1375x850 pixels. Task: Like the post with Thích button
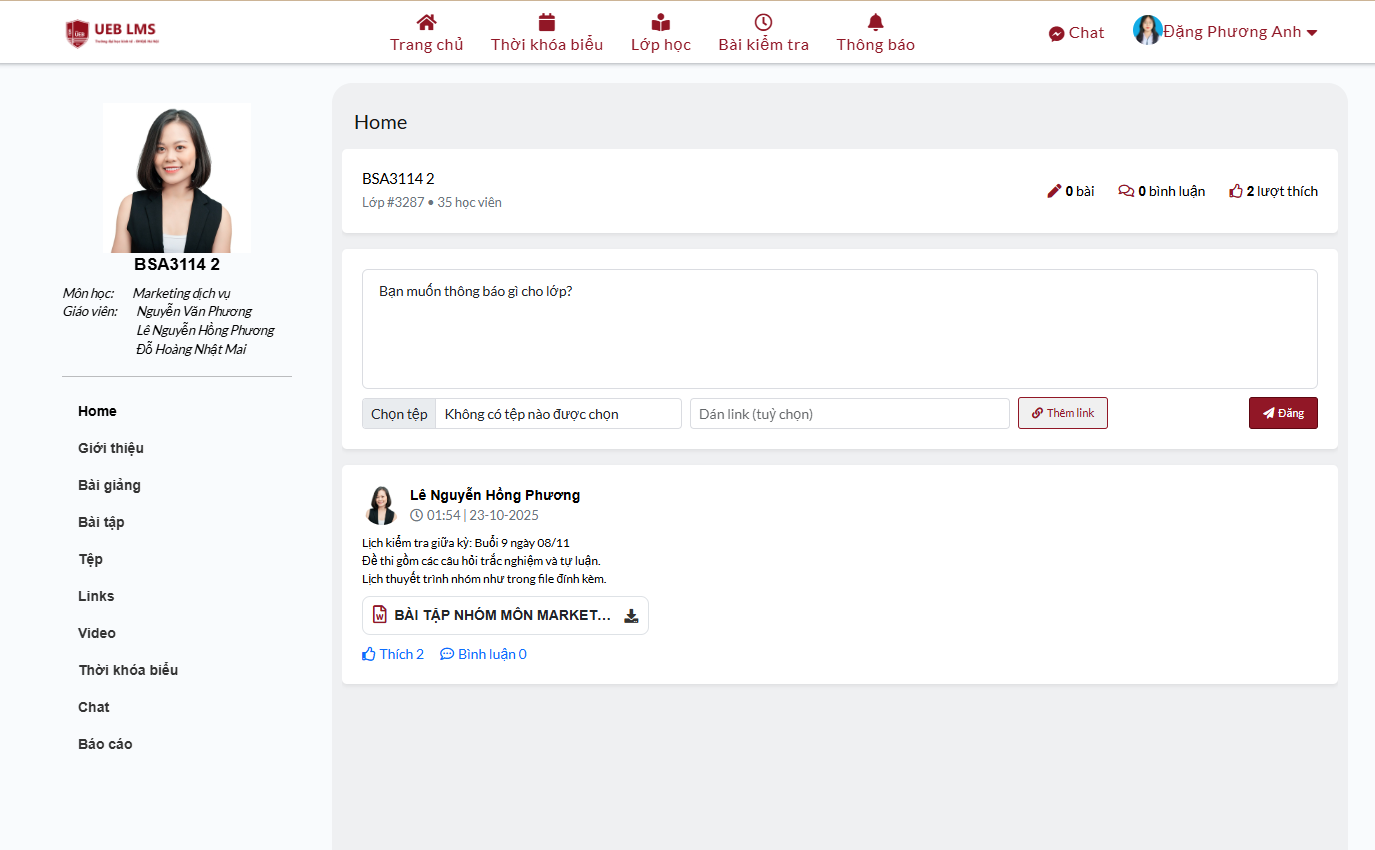point(393,654)
